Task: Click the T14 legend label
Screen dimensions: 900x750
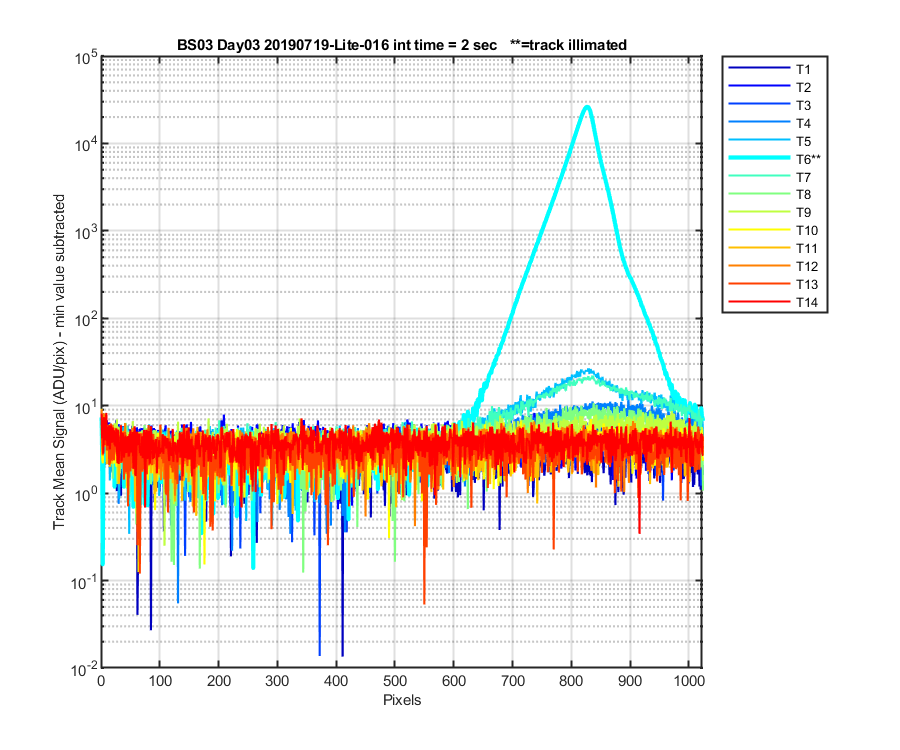Action: tap(806, 302)
